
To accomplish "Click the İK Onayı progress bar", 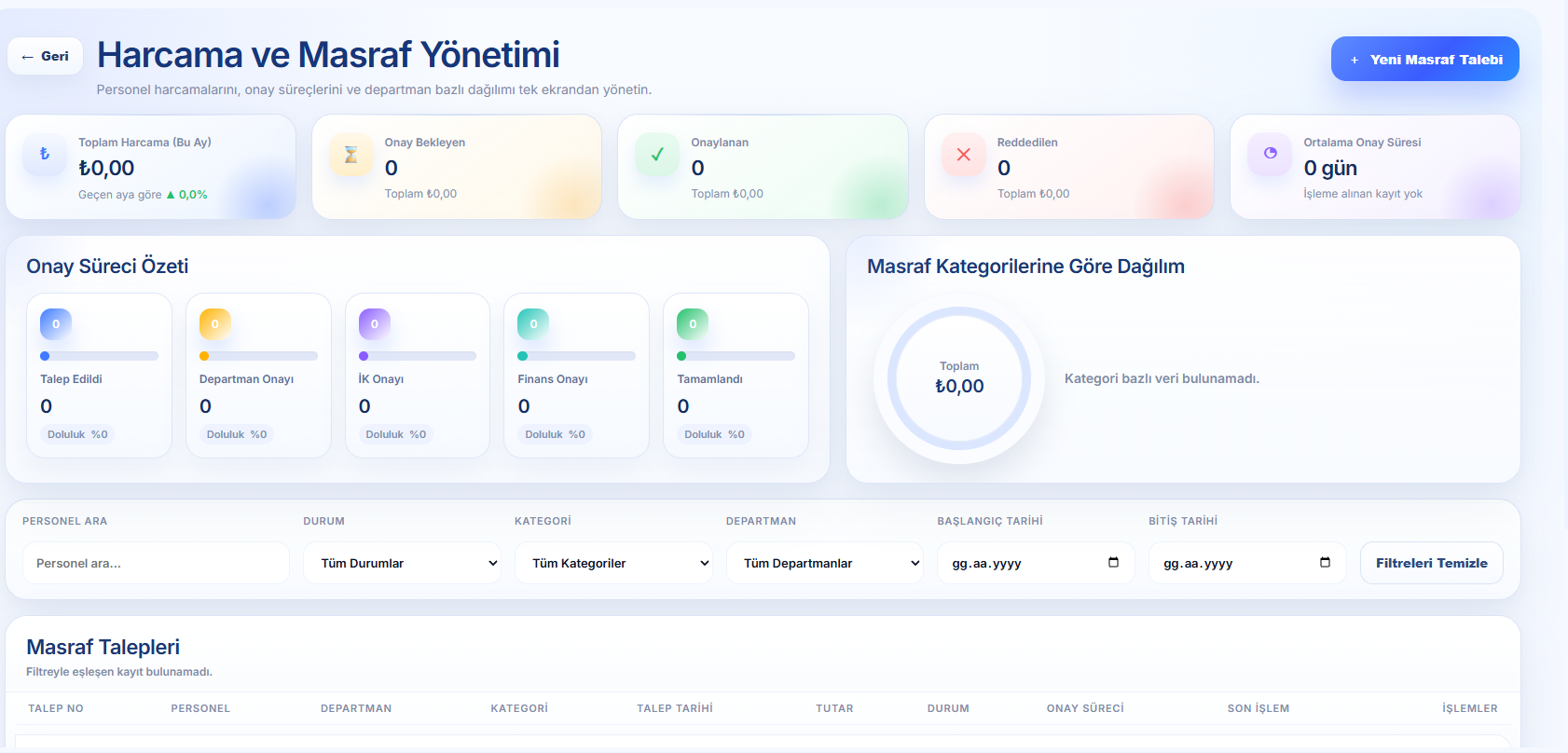I will click(418, 356).
